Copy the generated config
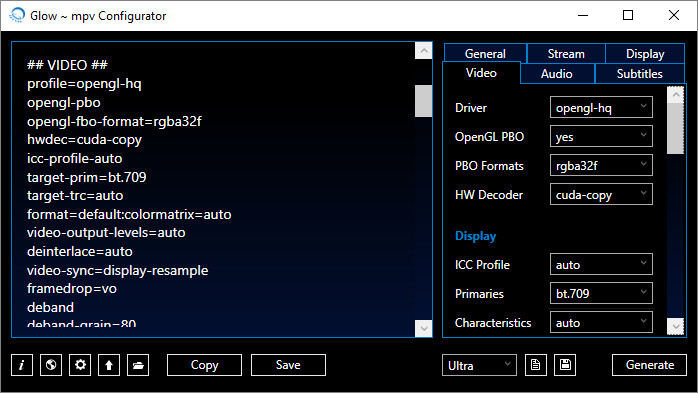This screenshot has width=698, height=393. [204, 365]
